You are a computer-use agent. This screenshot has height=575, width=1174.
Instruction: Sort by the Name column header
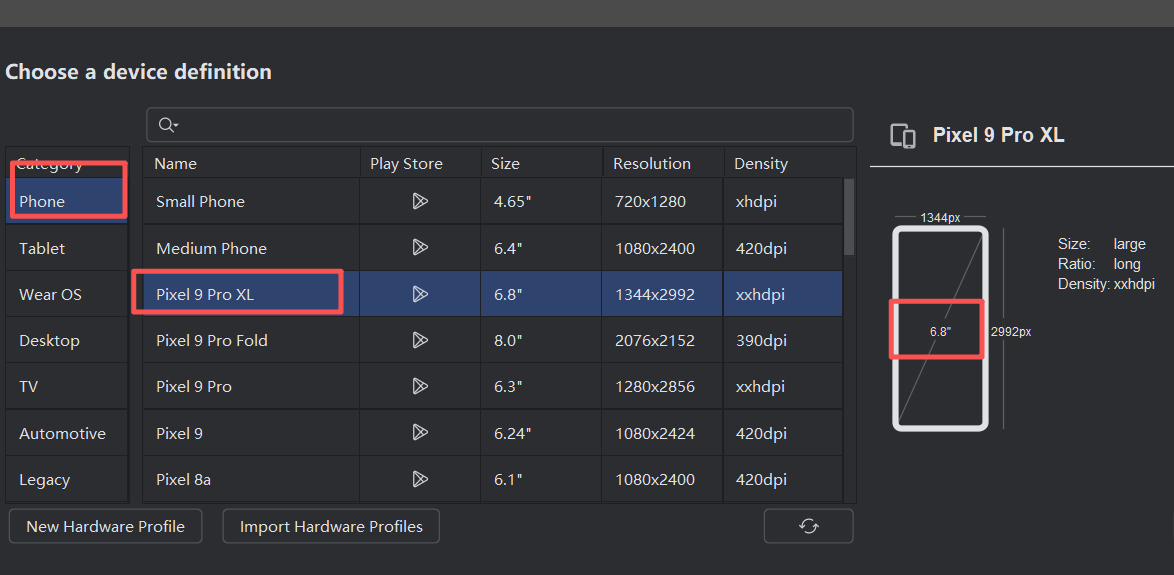[x=251, y=163]
